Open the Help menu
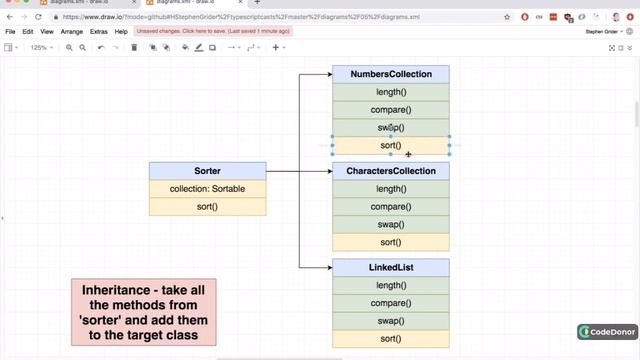This screenshot has height=360, width=640. pyautogui.click(x=121, y=31)
